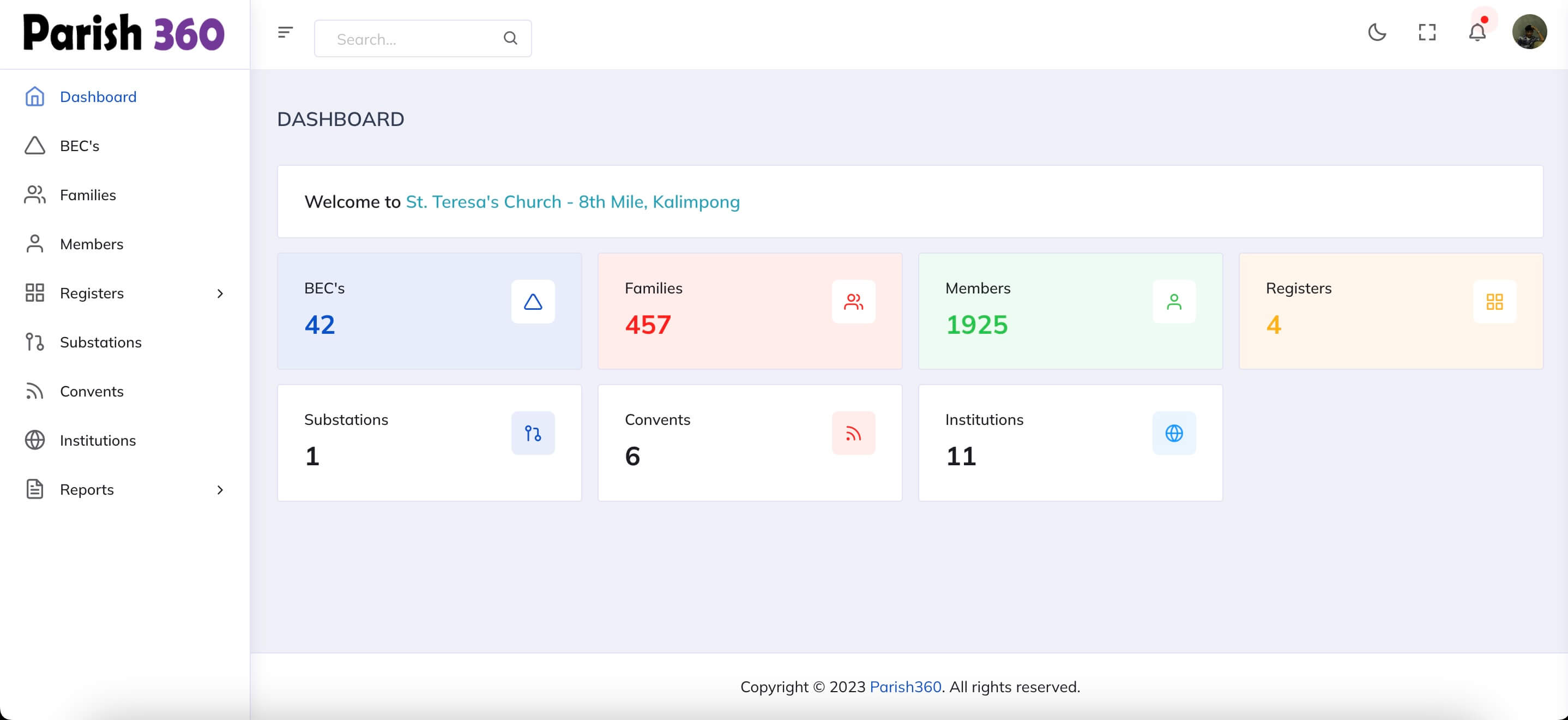
Task: Click the BEC's card triangle icon
Action: click(533, 302)
